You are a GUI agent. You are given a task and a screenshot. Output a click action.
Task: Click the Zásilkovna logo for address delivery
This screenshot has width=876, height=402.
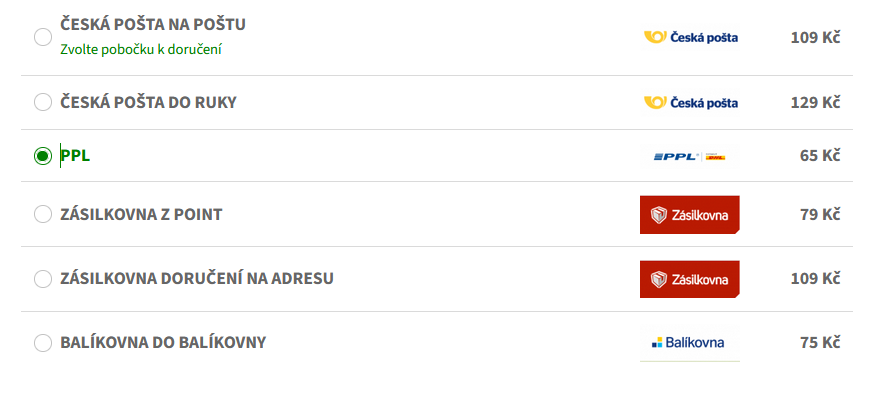(x=690, y=278)
